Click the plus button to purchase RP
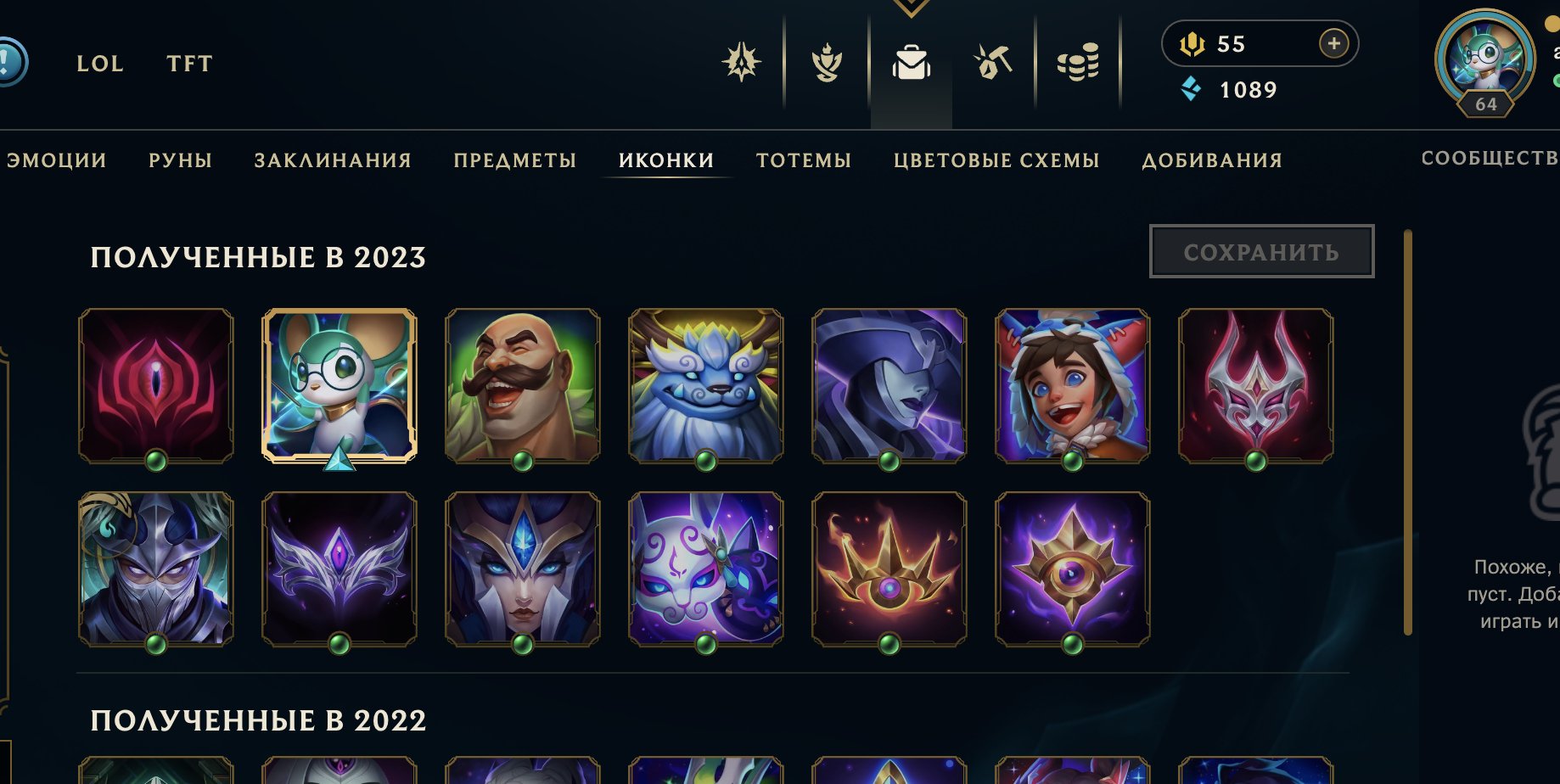The height and width of the screenshot is (784, 1560). coord(1333,43)
